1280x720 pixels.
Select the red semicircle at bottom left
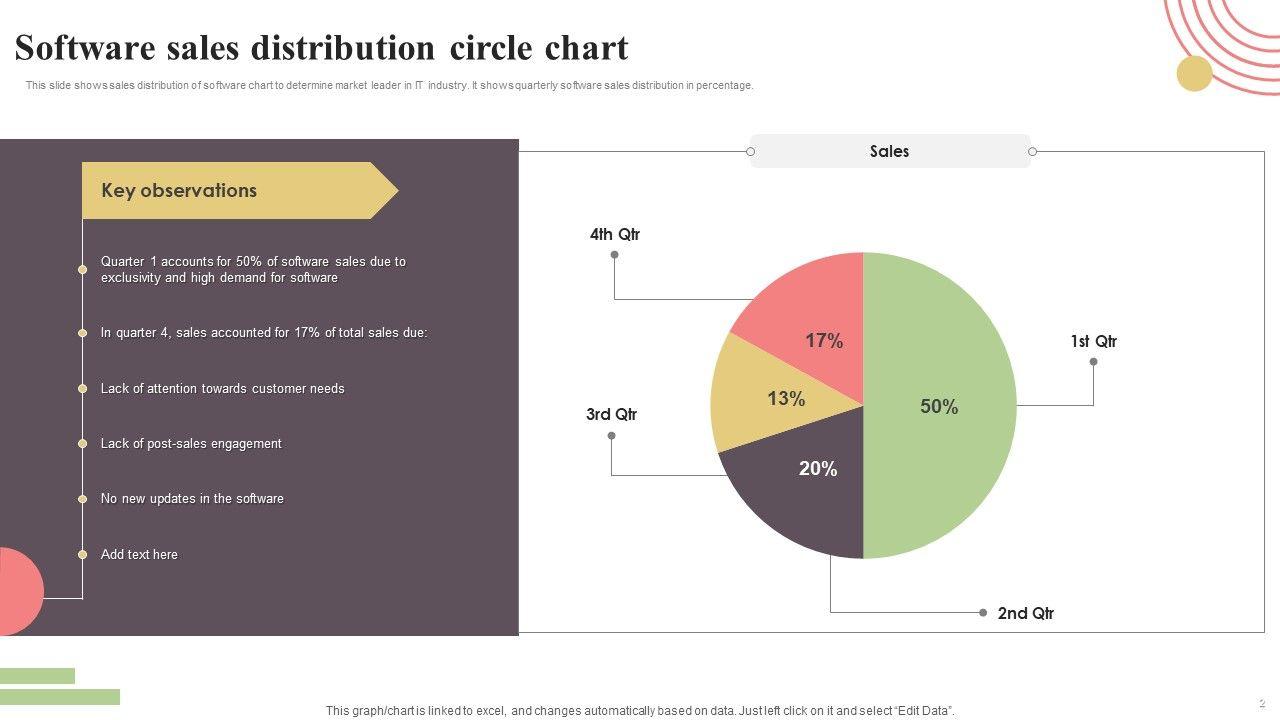pyautogui.click(x=20, y=591)
